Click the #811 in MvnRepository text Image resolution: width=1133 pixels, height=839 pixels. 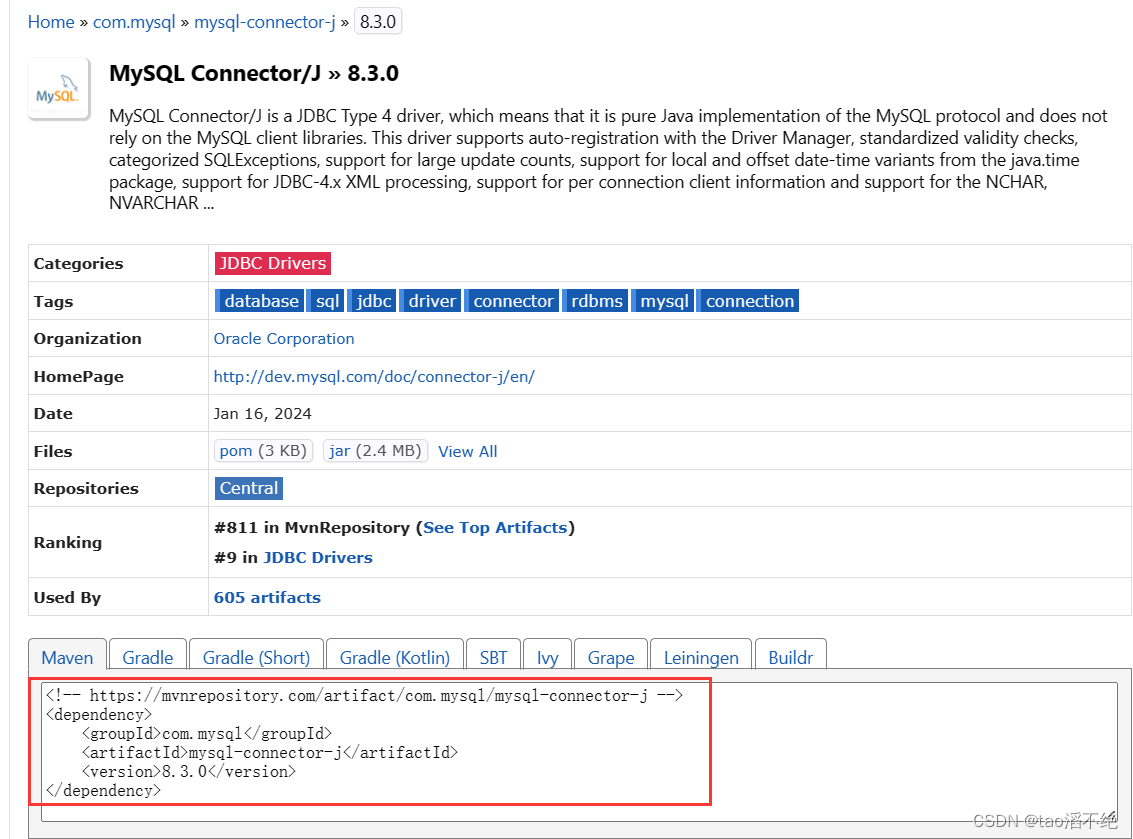coord(311,528)
